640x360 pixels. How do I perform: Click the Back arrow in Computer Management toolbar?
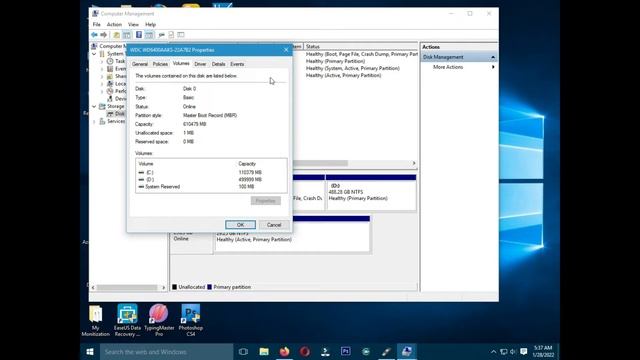pyautogui.click(x=94, y=35)
